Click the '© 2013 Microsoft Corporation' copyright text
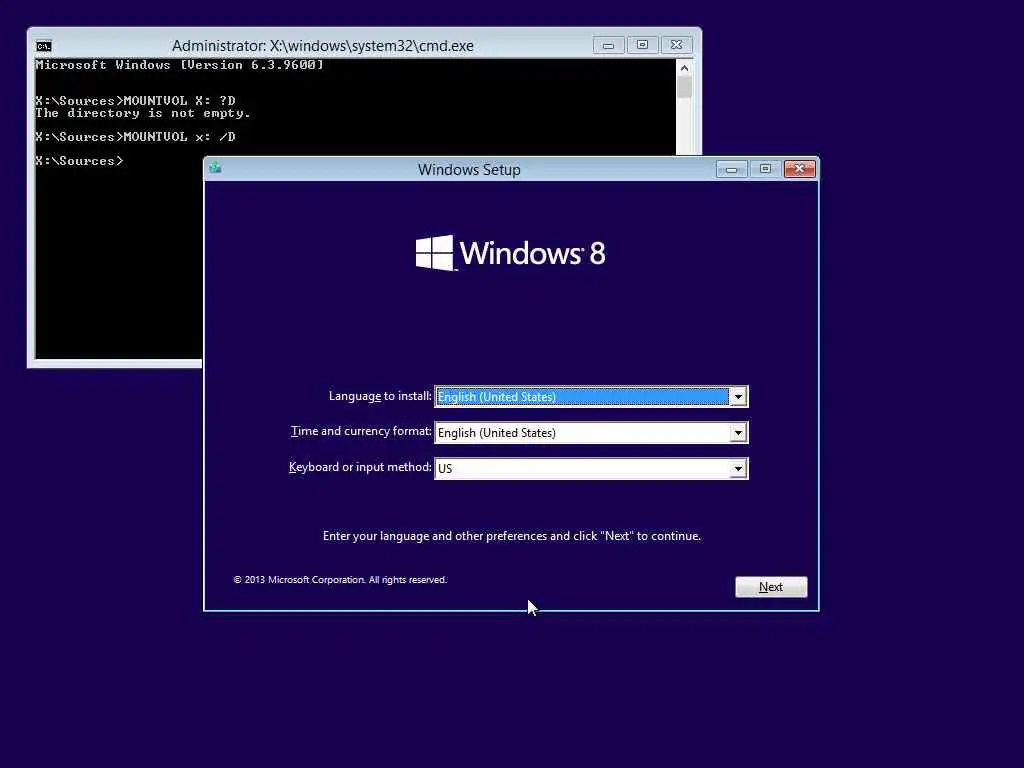The image size is (1024, 768). pyautogui.click(x=340, y=580)
